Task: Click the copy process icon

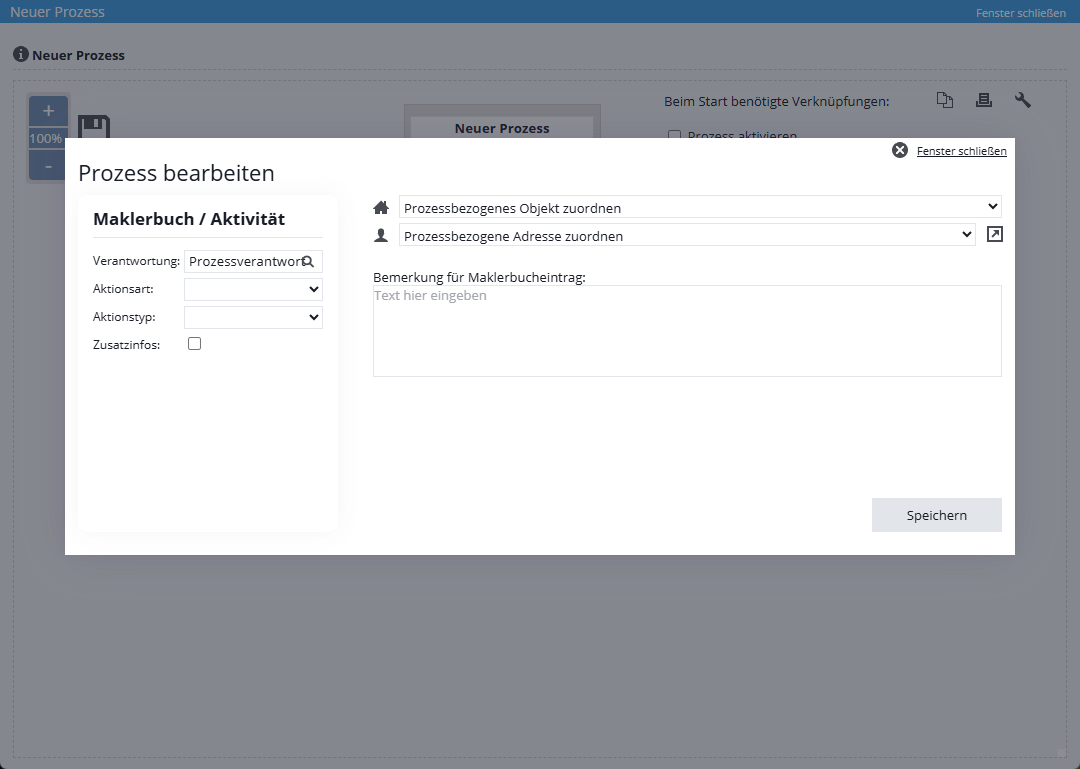Action: click(945, 100)
